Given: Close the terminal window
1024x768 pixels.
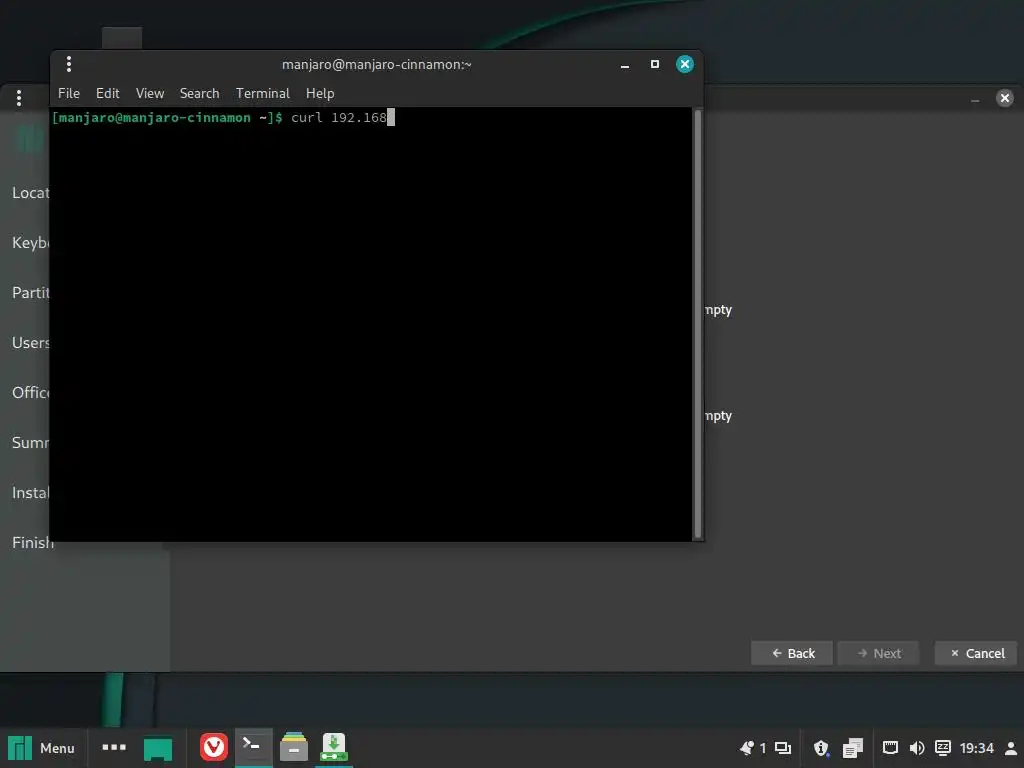Looking at the screenshot, I should (x=684, y=64).
